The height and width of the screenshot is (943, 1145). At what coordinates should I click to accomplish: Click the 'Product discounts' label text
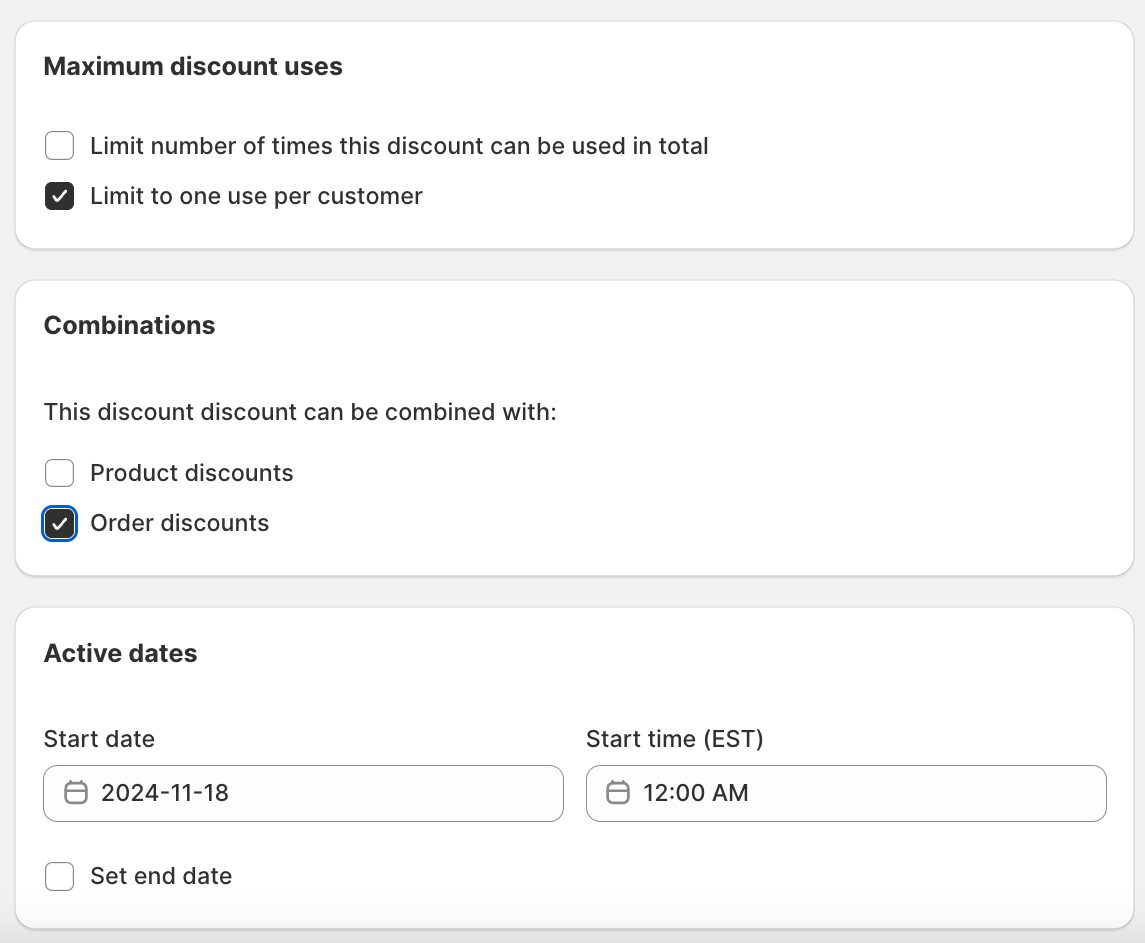192,473
